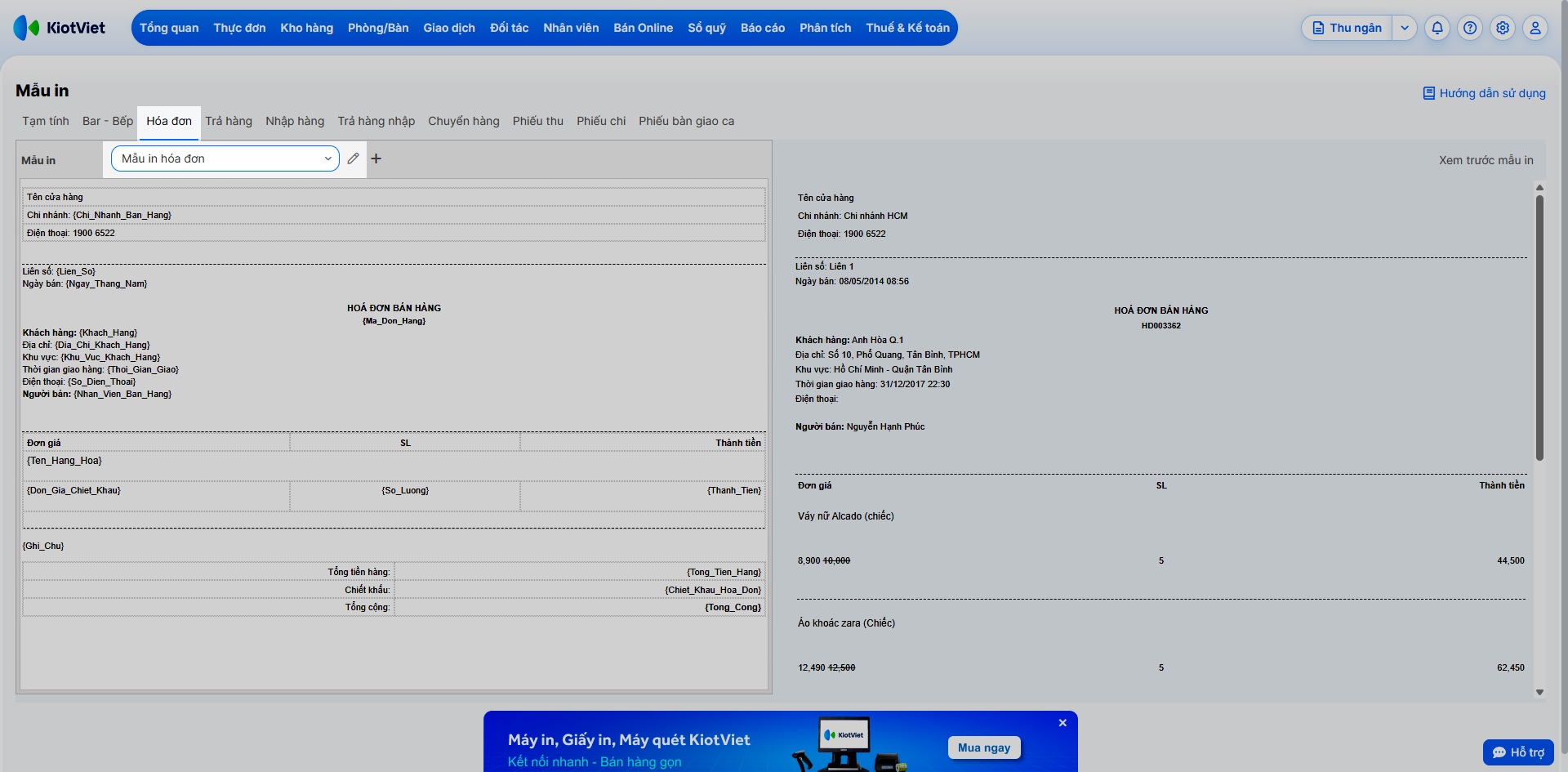
Task: Open the settings gear icon
Action: pyautogui.click(x=1503, y=28)
